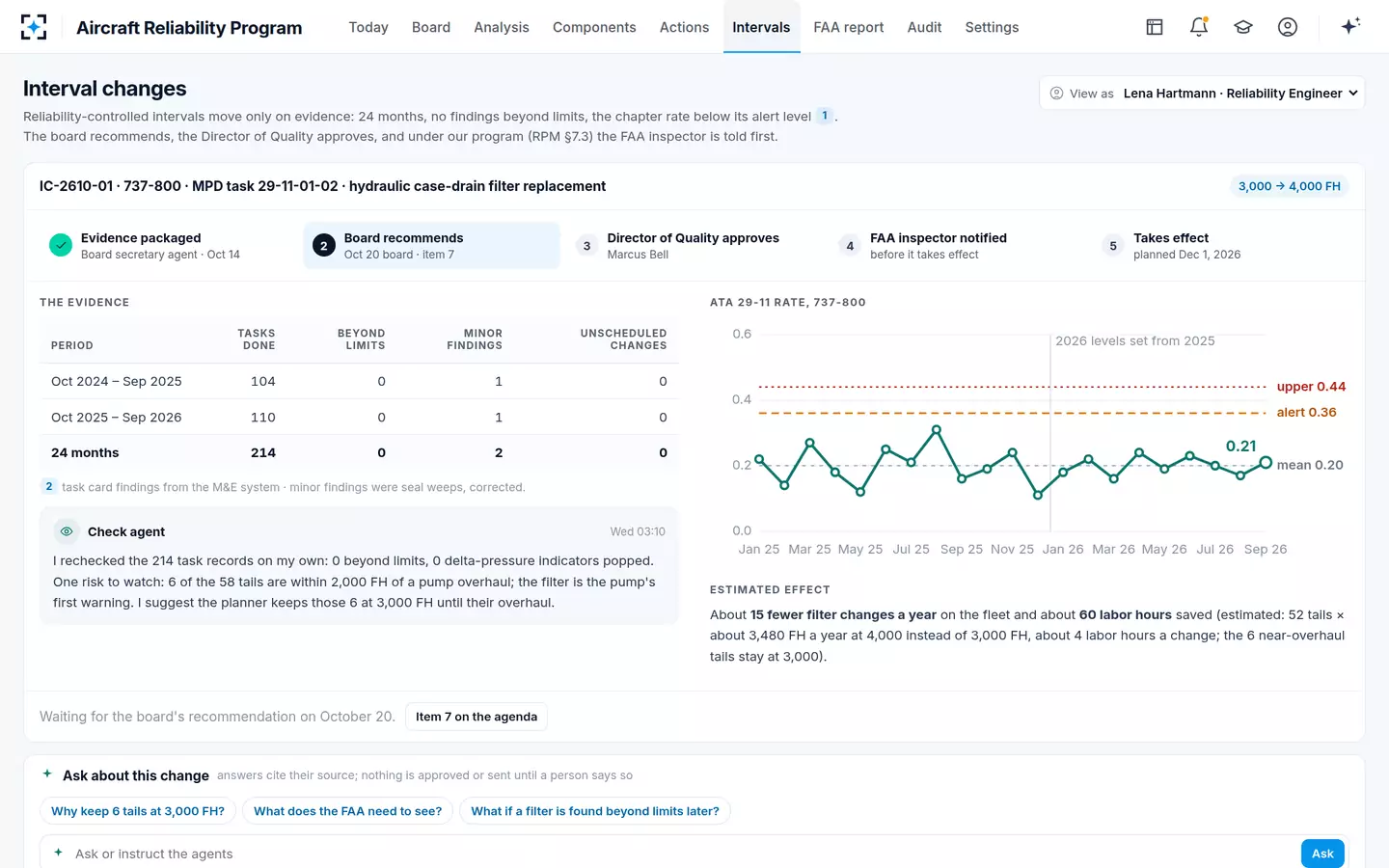The width and height of the screenshot is (1389, 868).
Task: Switch to the Actions tab
Action: point(684,27)
